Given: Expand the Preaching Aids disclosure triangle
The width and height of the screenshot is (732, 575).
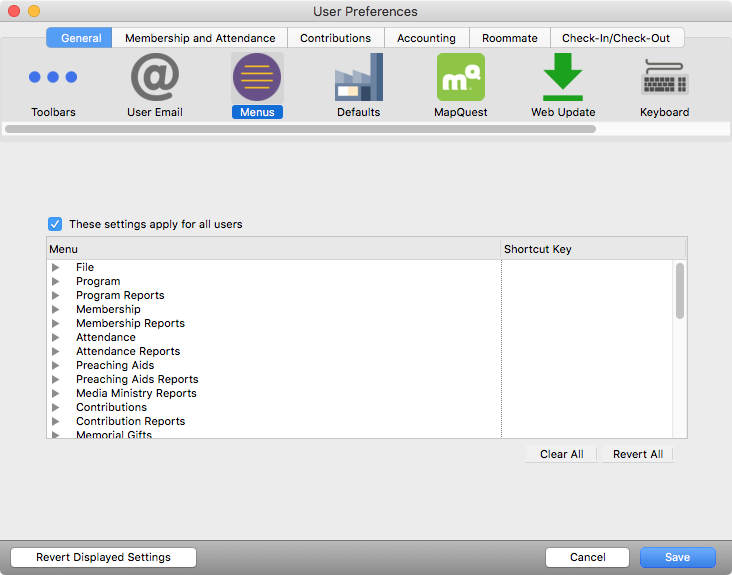Looking at the screenshot, I should [x=56, y=366].
